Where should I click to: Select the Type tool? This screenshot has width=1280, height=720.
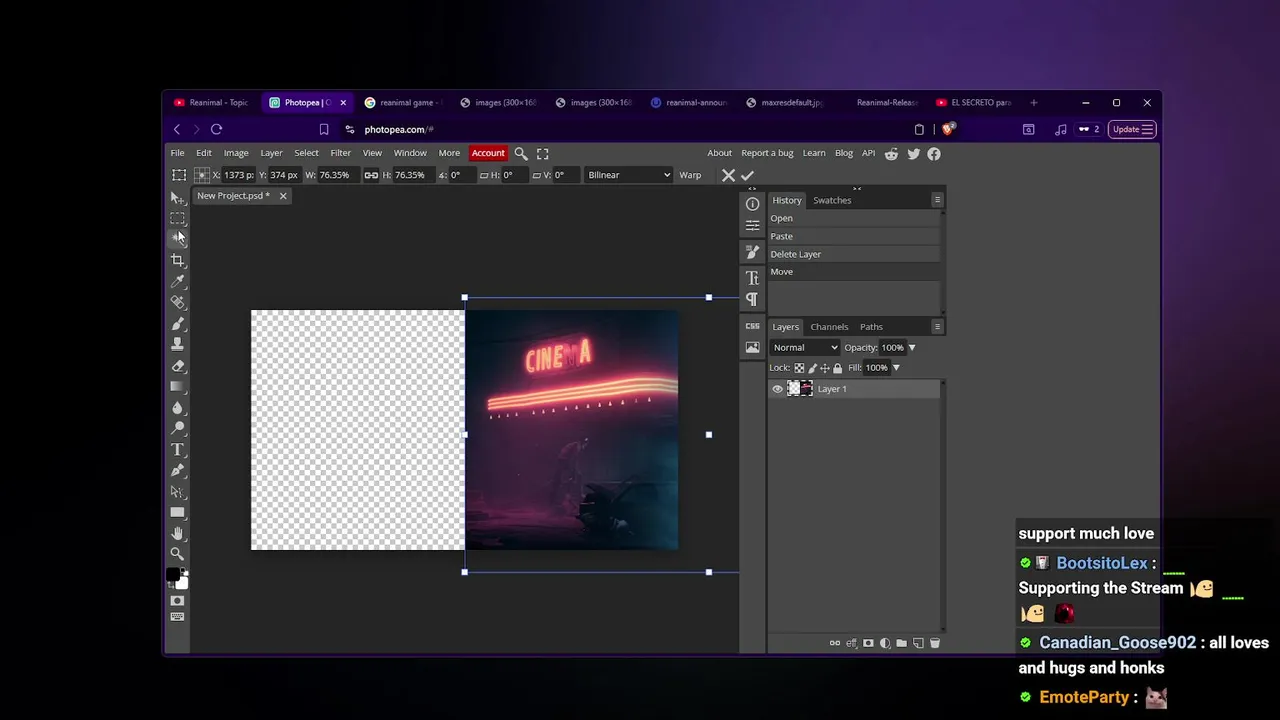pyautogui.click(x=177, y=449)
